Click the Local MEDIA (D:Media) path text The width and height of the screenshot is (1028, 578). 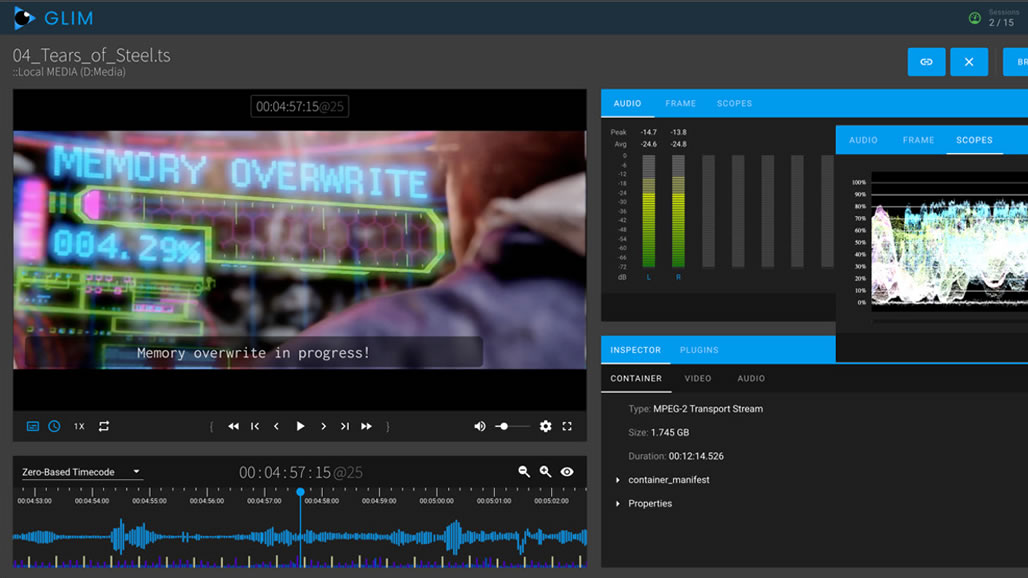pos(69,72)
